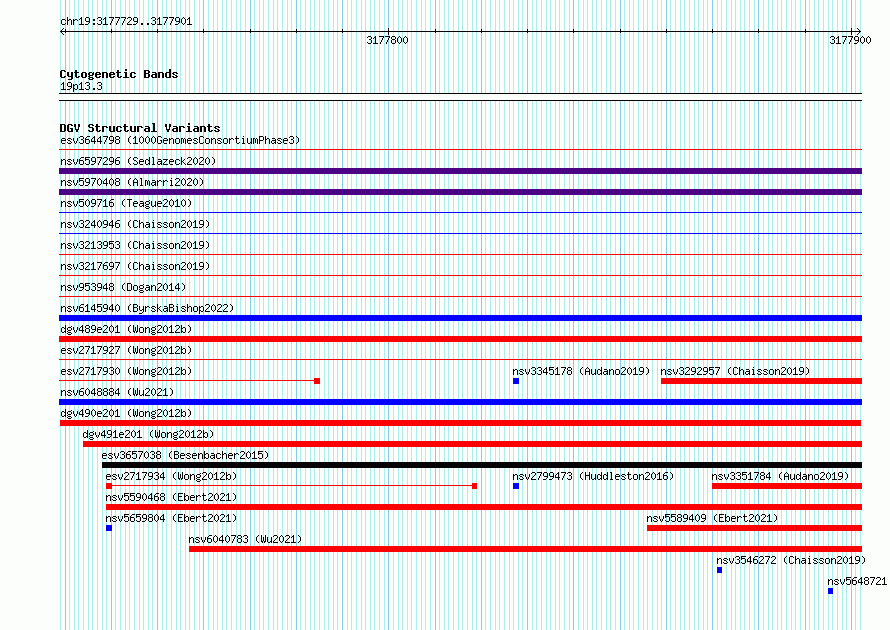
Task: Click esv2717930 red end block
Action: click(317, 381)
